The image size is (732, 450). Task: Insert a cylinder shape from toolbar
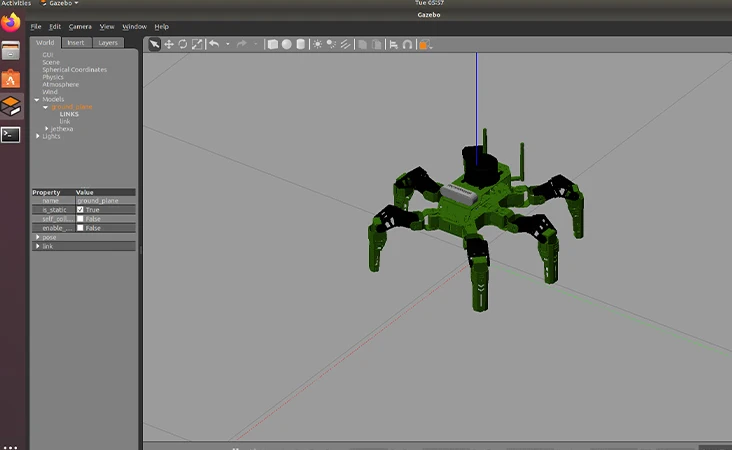click(x=300, y=44)
